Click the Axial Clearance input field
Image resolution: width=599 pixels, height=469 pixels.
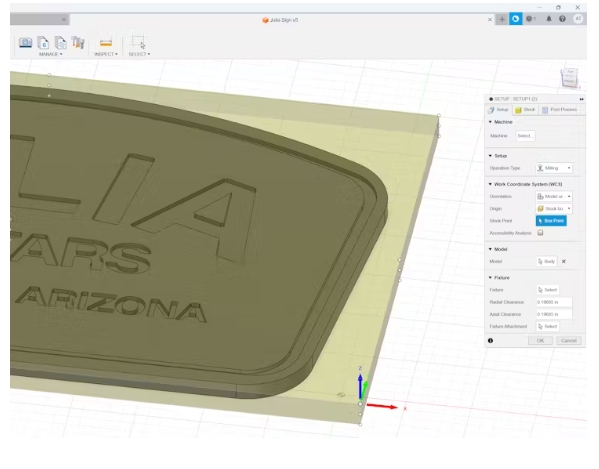[x=554, y=314]
